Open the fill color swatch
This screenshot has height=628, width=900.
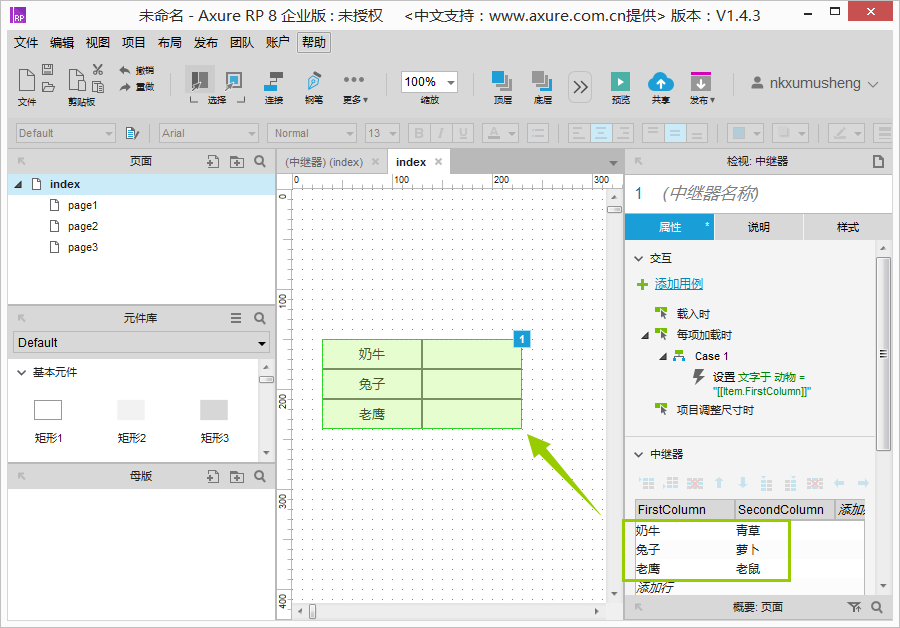[745, 133]
